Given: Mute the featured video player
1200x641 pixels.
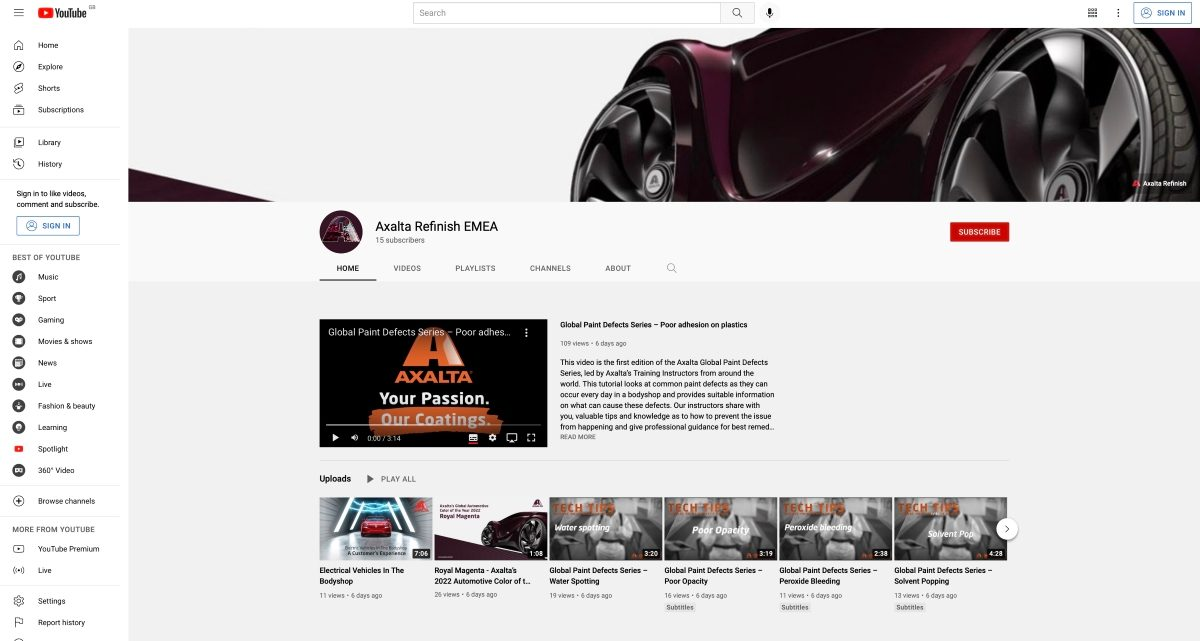Looking at the screenshot, I should [354, 438].
